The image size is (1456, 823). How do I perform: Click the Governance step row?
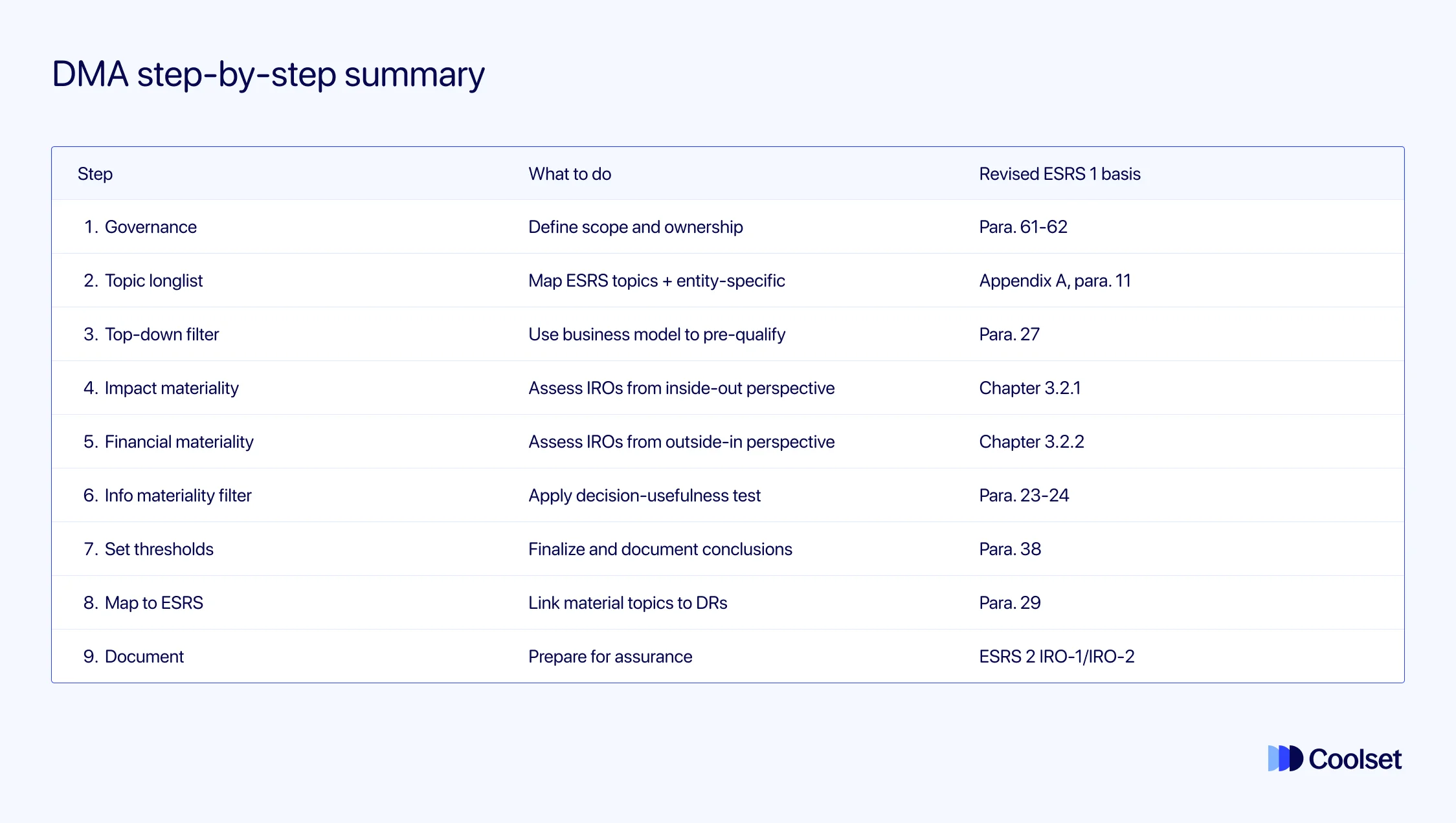[x=150, y=227]
